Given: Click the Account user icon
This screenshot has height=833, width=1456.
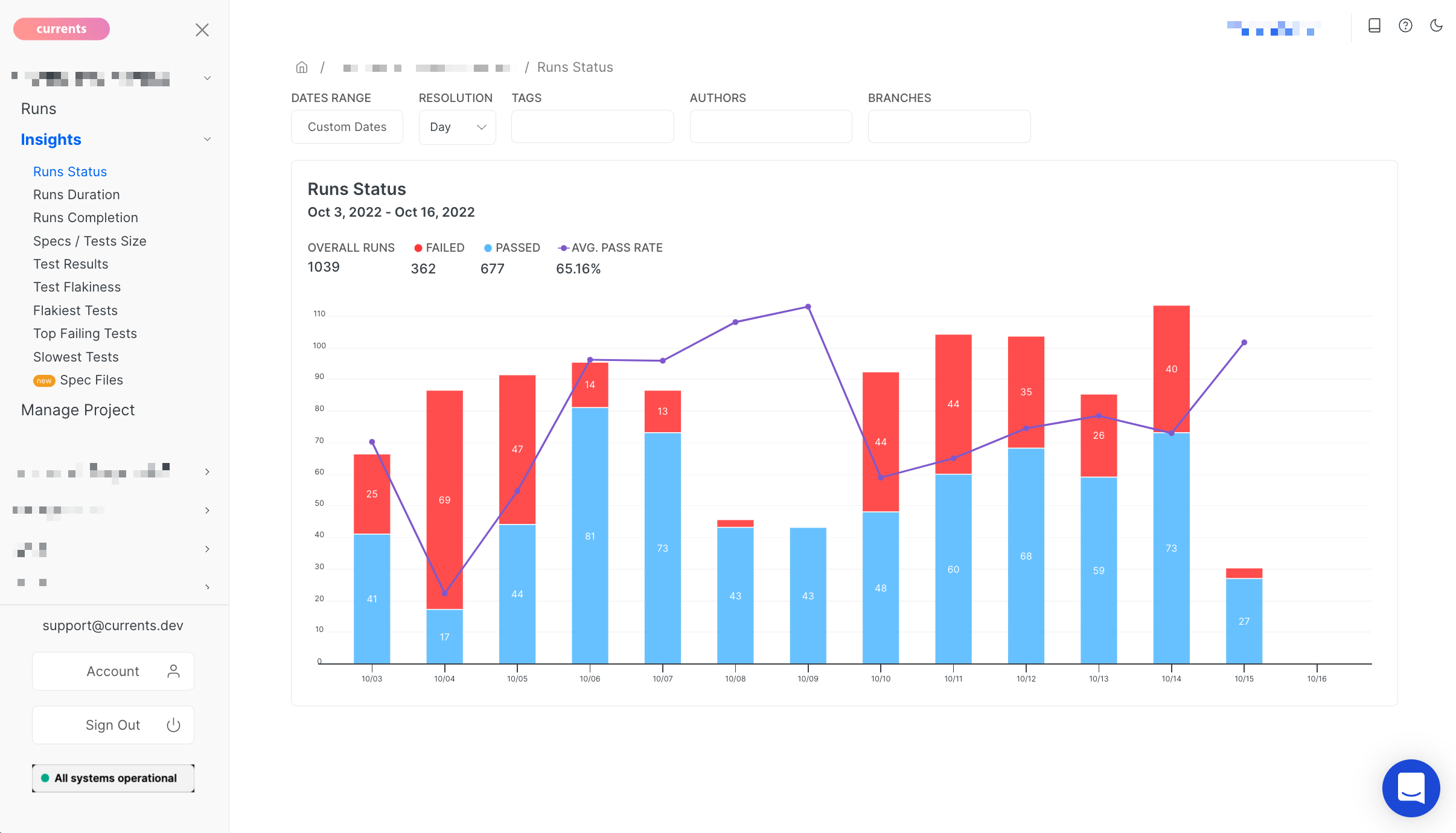Looking at the screenshot, I should click(173, 671).
